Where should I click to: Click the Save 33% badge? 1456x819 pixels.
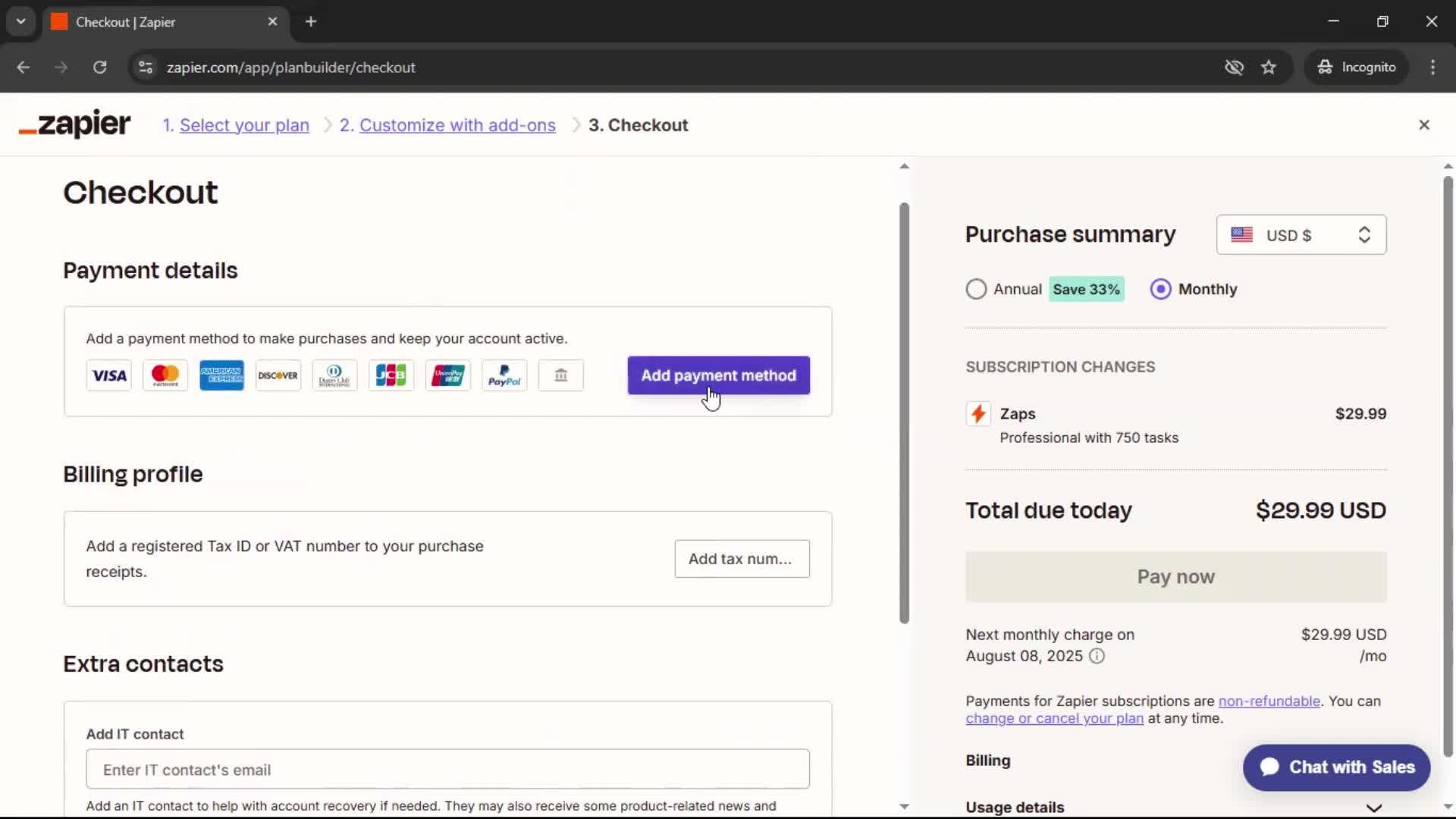[1086, 290]
